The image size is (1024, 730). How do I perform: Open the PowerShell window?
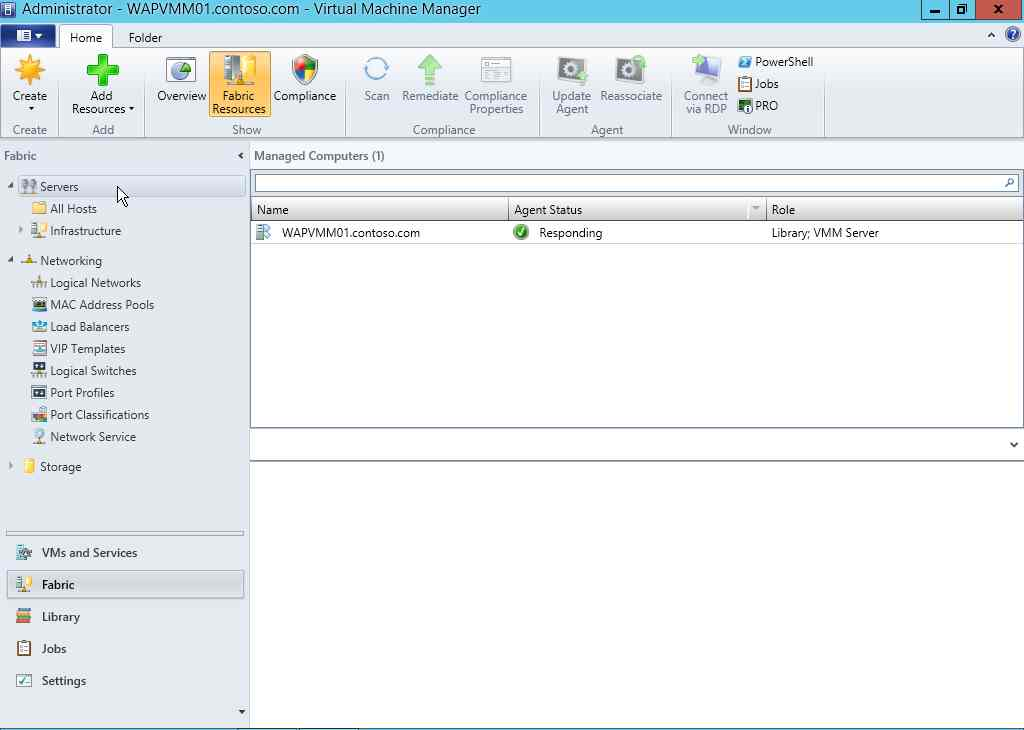click(x=775, y=62)
